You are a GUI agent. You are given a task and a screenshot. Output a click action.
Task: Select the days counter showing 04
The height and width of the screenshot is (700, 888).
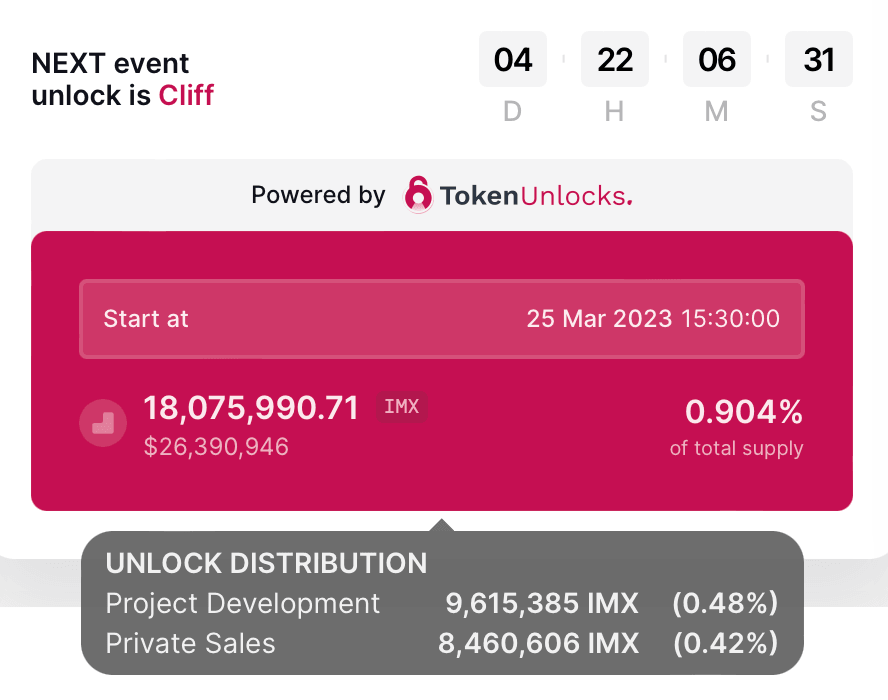point(512,59)
